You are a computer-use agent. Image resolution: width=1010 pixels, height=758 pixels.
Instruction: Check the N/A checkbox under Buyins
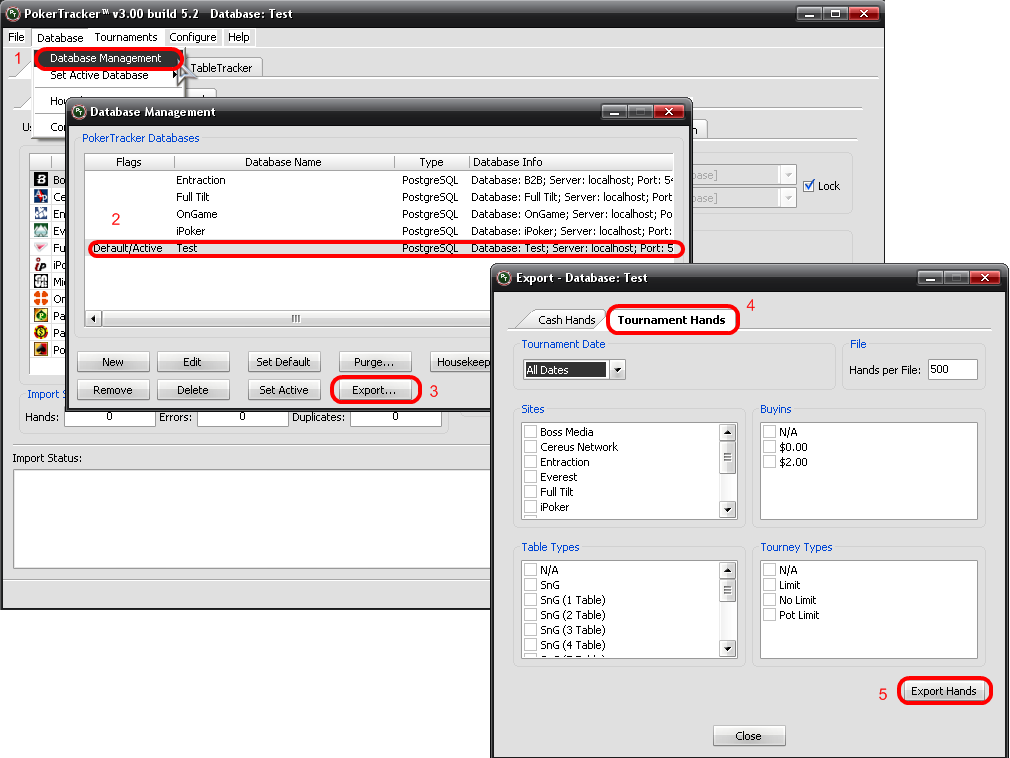(769, 431)
